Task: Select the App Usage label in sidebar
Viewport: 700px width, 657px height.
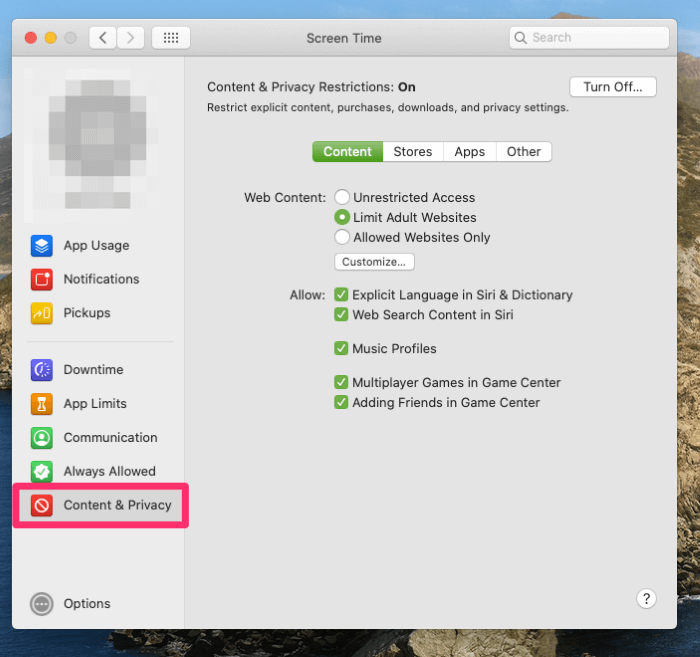Action: 96,245
